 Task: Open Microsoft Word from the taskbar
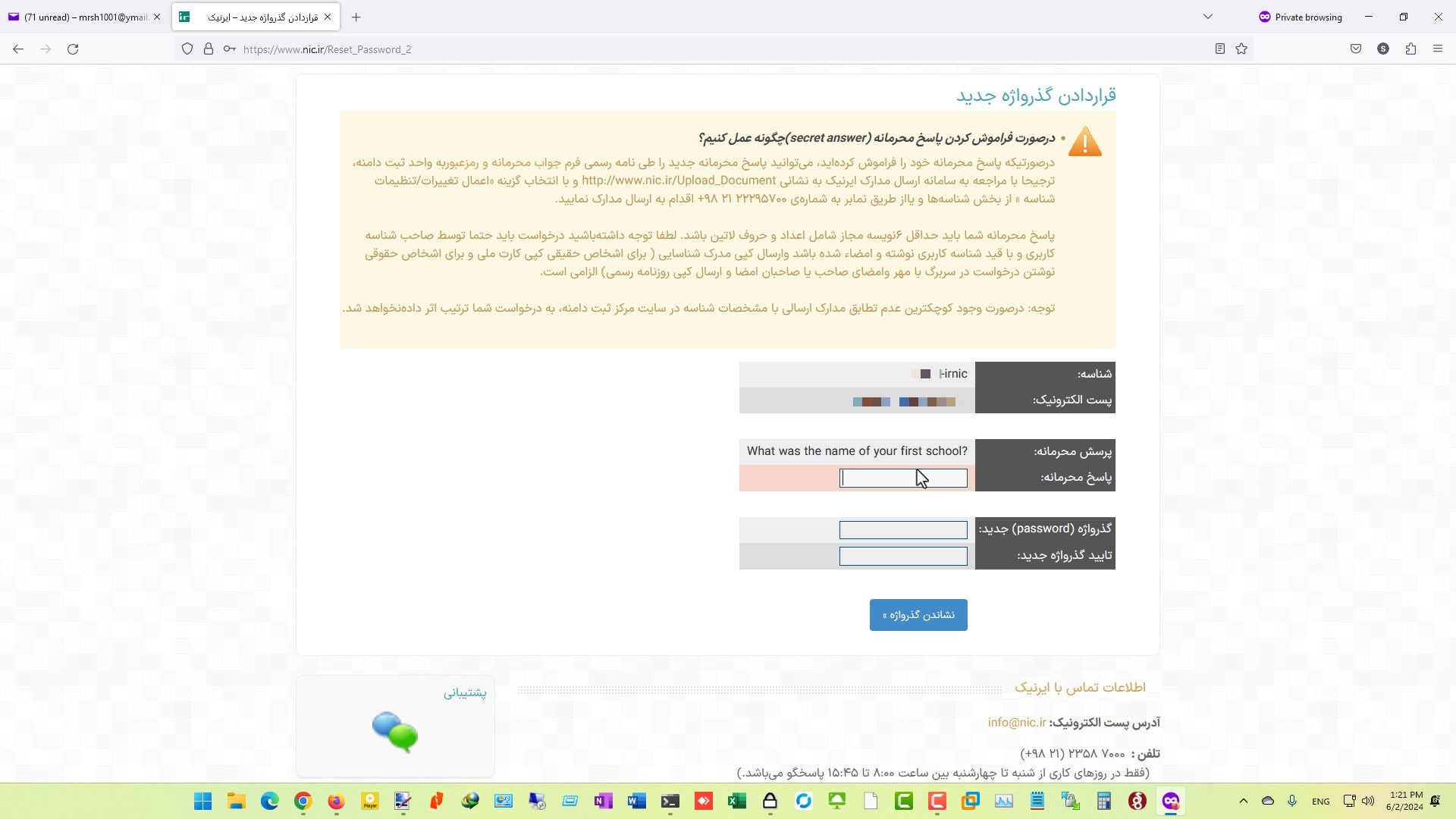point(636,802)
